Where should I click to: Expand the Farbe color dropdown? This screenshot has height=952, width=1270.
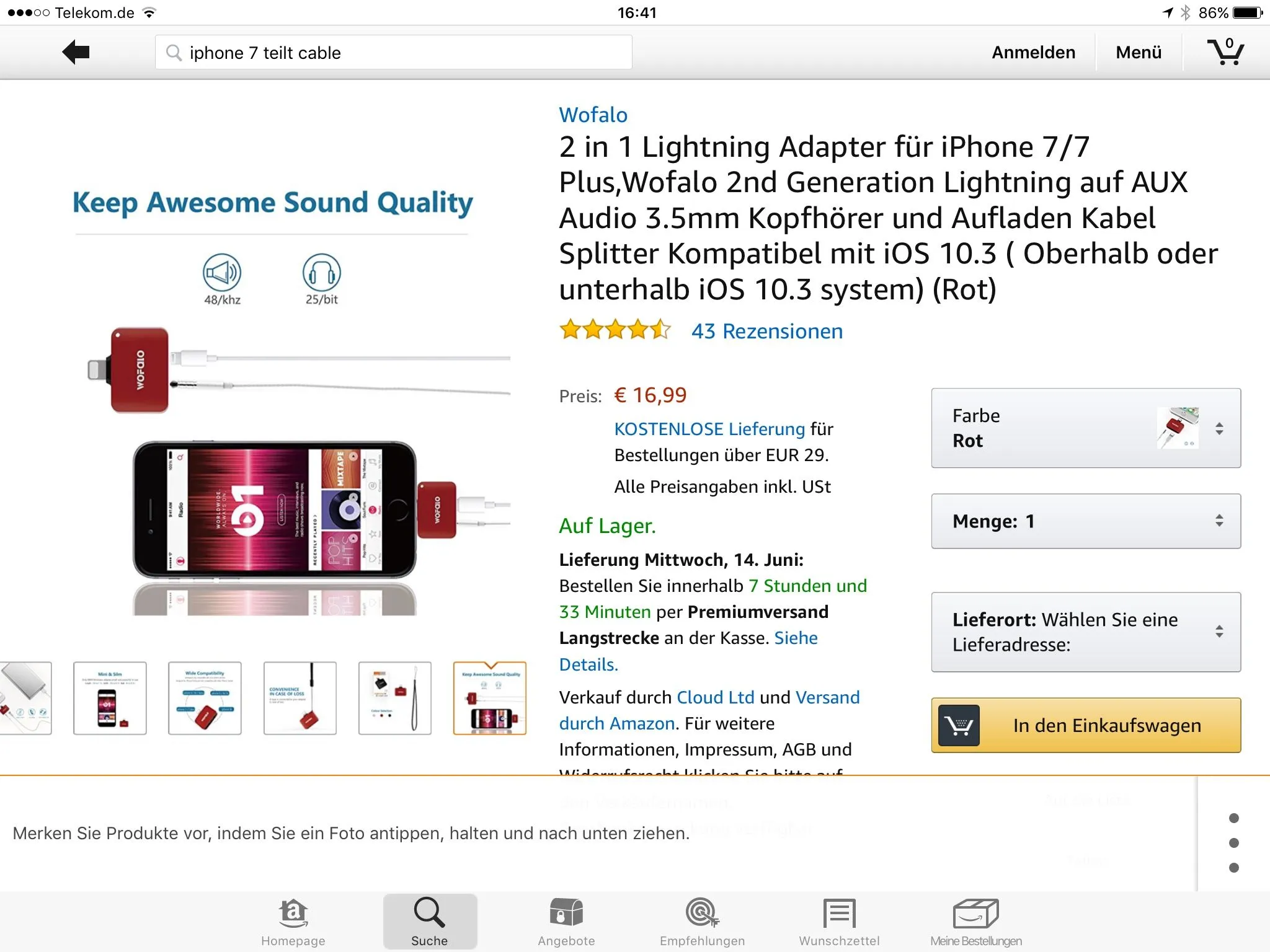click(1085, 428)
